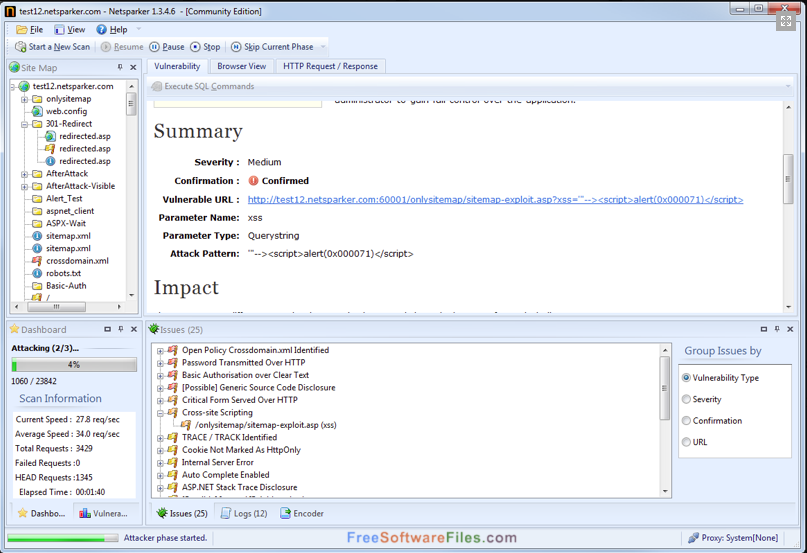
Task: Select Internal Server Error flag icon
Action: [172, 462]
